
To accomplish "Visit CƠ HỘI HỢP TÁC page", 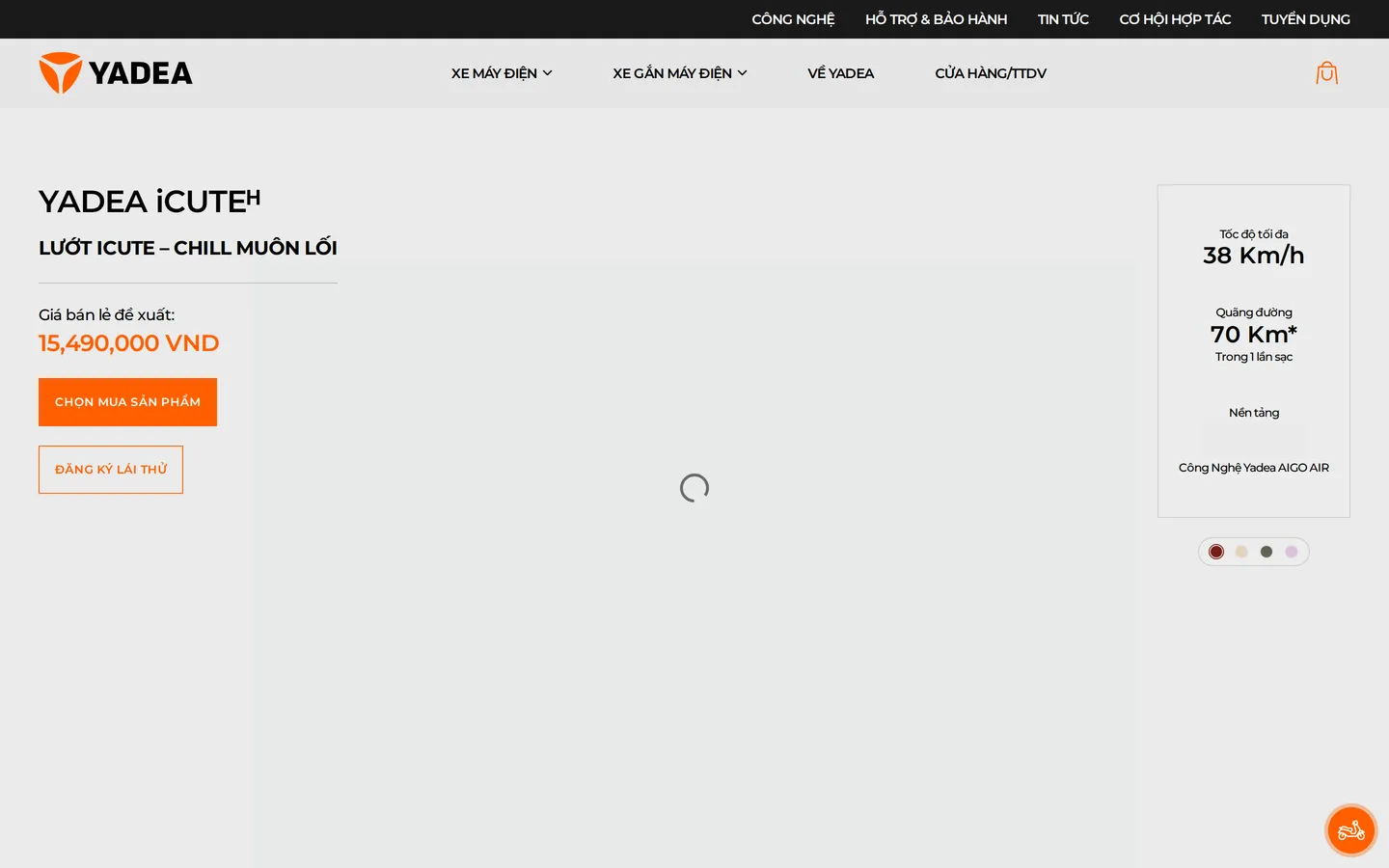I will [1175, 19].
